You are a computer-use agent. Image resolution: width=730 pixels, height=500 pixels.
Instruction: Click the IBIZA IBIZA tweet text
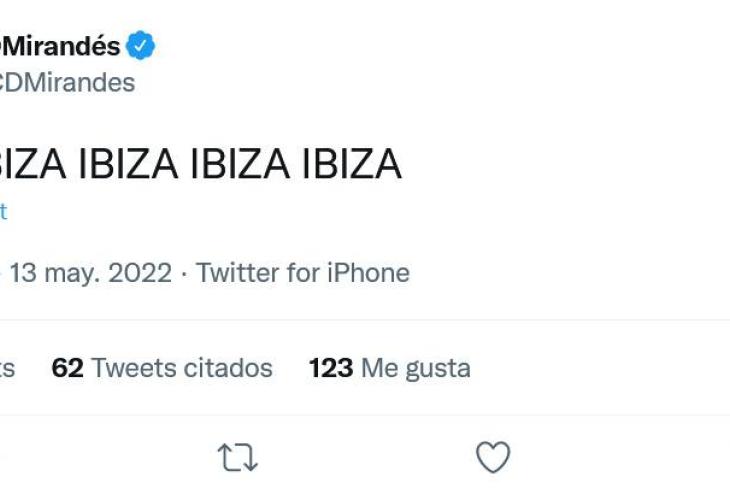[x=200, y=165]
